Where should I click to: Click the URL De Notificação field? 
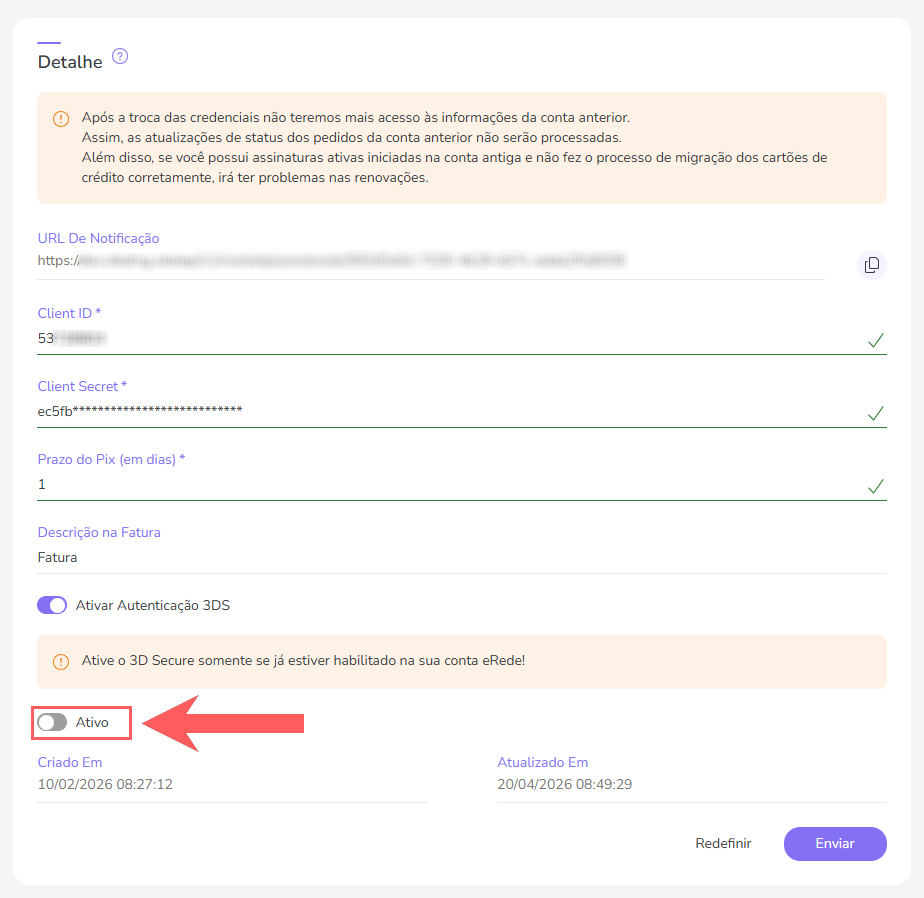pyautogui.click(x=431, y=261)
